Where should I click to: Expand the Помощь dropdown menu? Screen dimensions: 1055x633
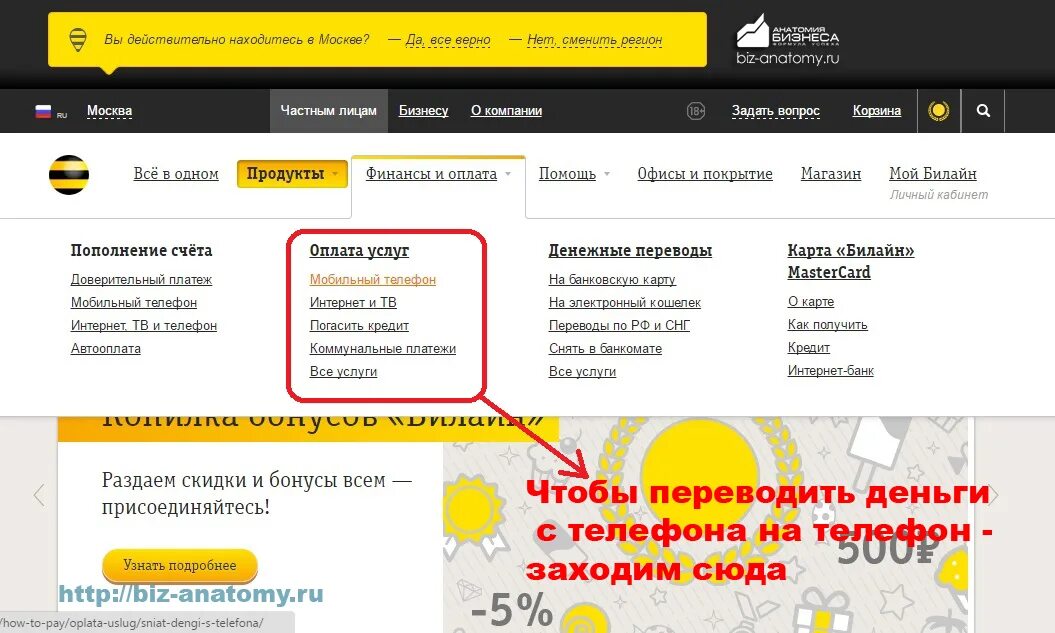[x=574, y=174]
